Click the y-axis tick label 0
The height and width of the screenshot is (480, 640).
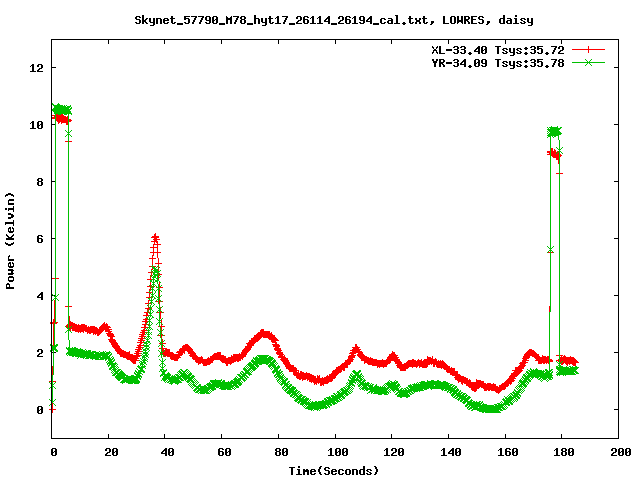tap(40, 410)
